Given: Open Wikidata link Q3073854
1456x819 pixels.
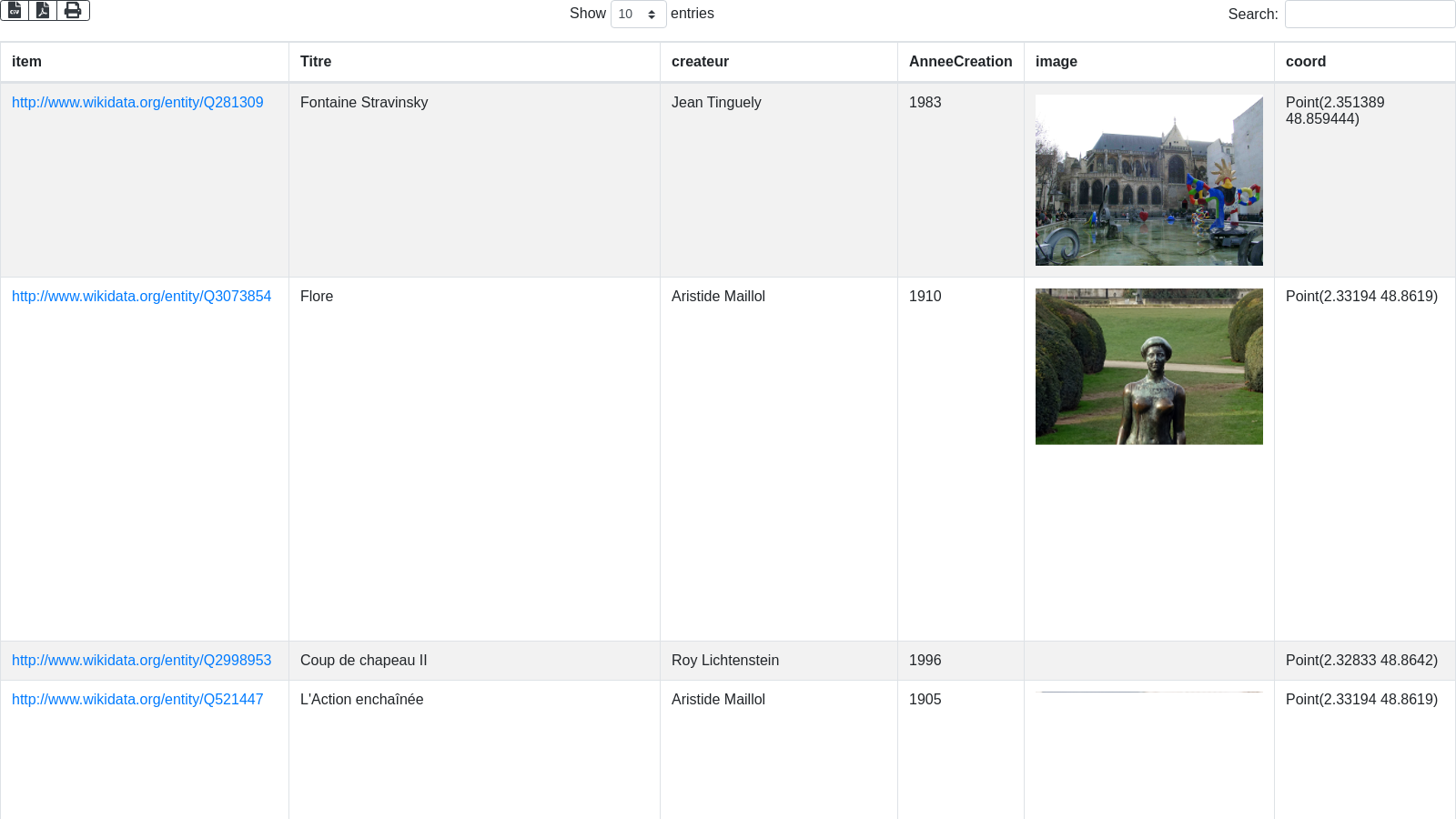Looking at the screenshot, I should pyautogui.click(x=141, y=297).
